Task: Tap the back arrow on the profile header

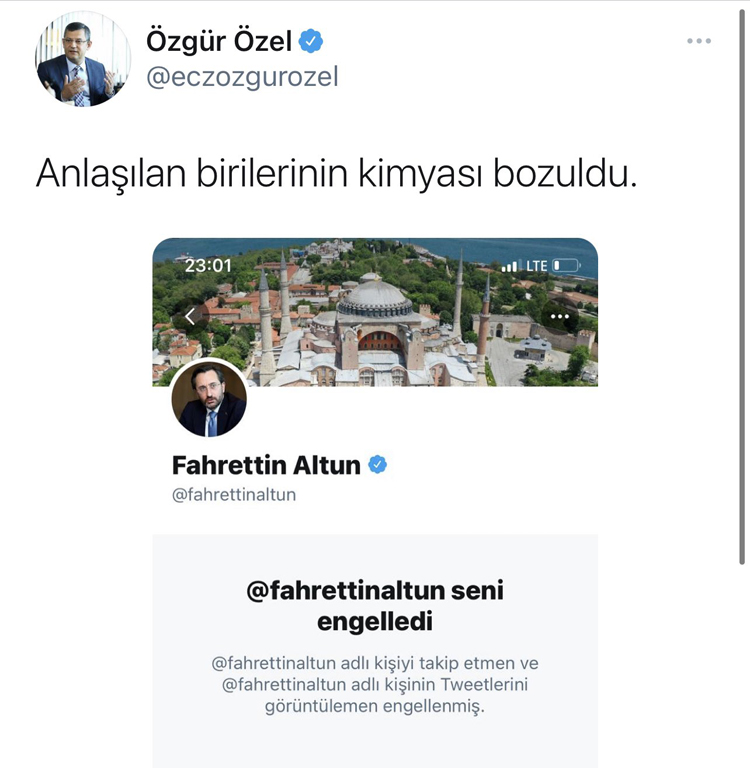Action: click(191, 316)
